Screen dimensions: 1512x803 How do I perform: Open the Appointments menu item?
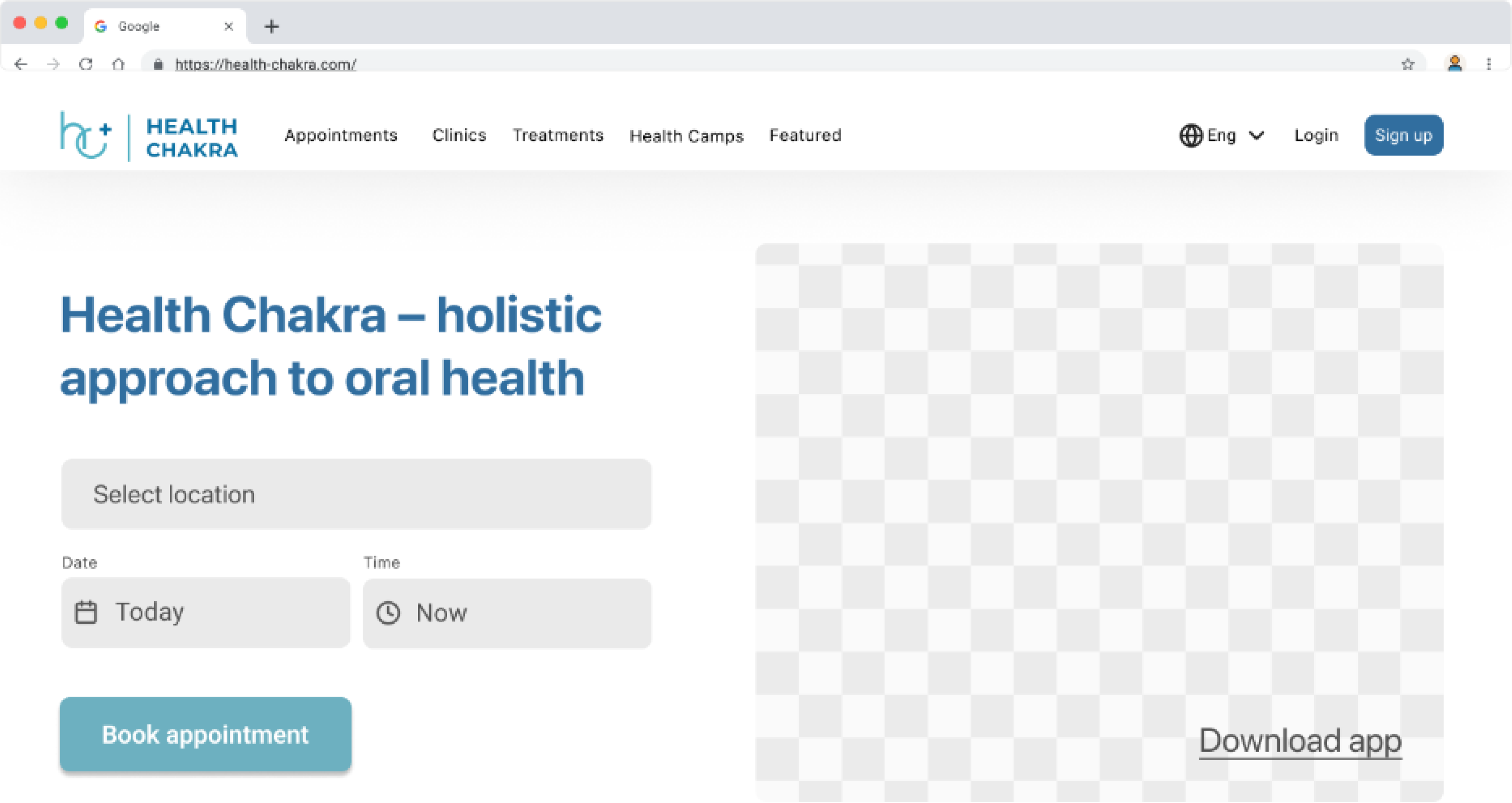pyautogui.click(x=341, y=136)
